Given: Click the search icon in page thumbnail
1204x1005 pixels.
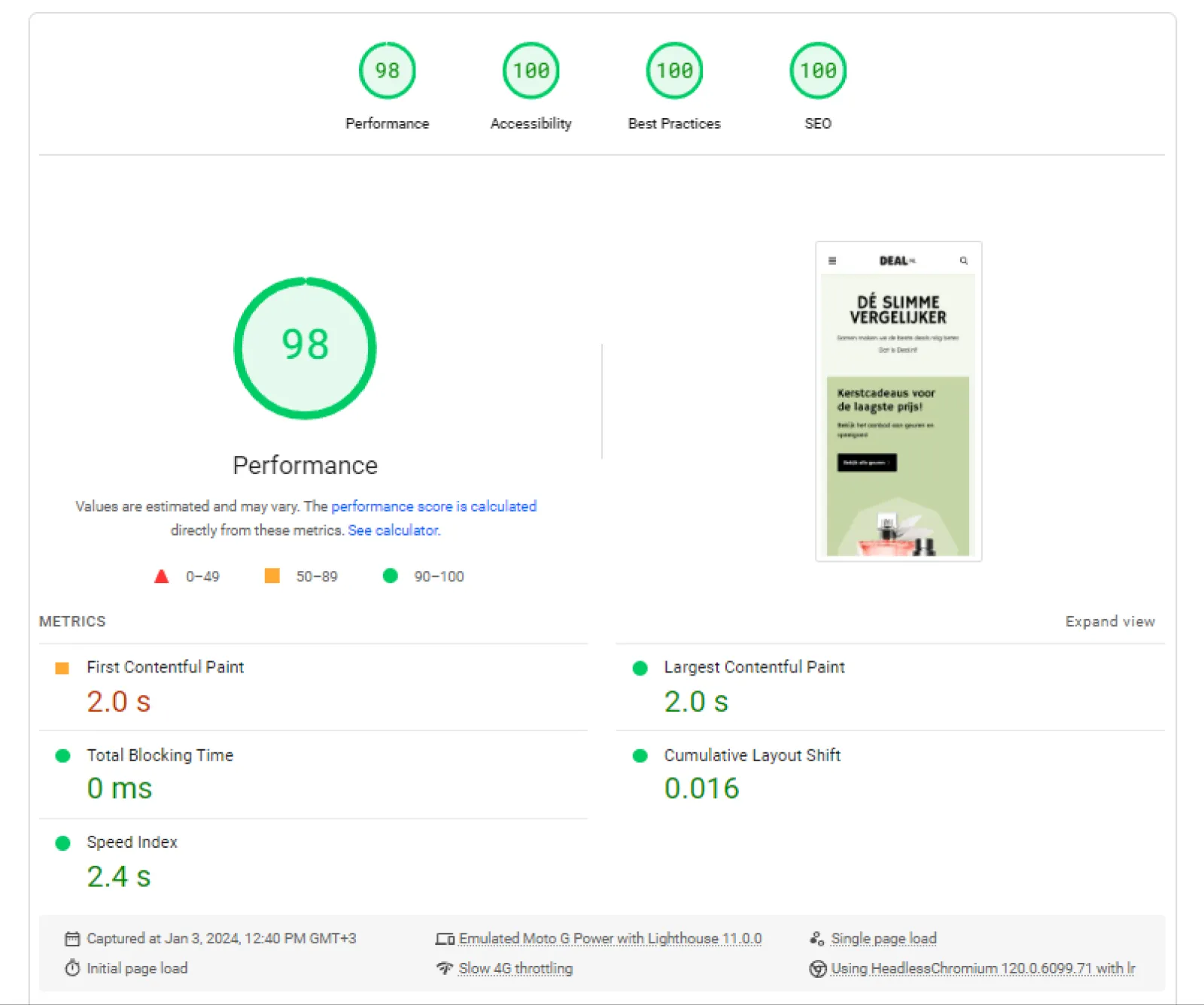Looking at the screenshot, I should pyautogui.click(x=964, y=261).
